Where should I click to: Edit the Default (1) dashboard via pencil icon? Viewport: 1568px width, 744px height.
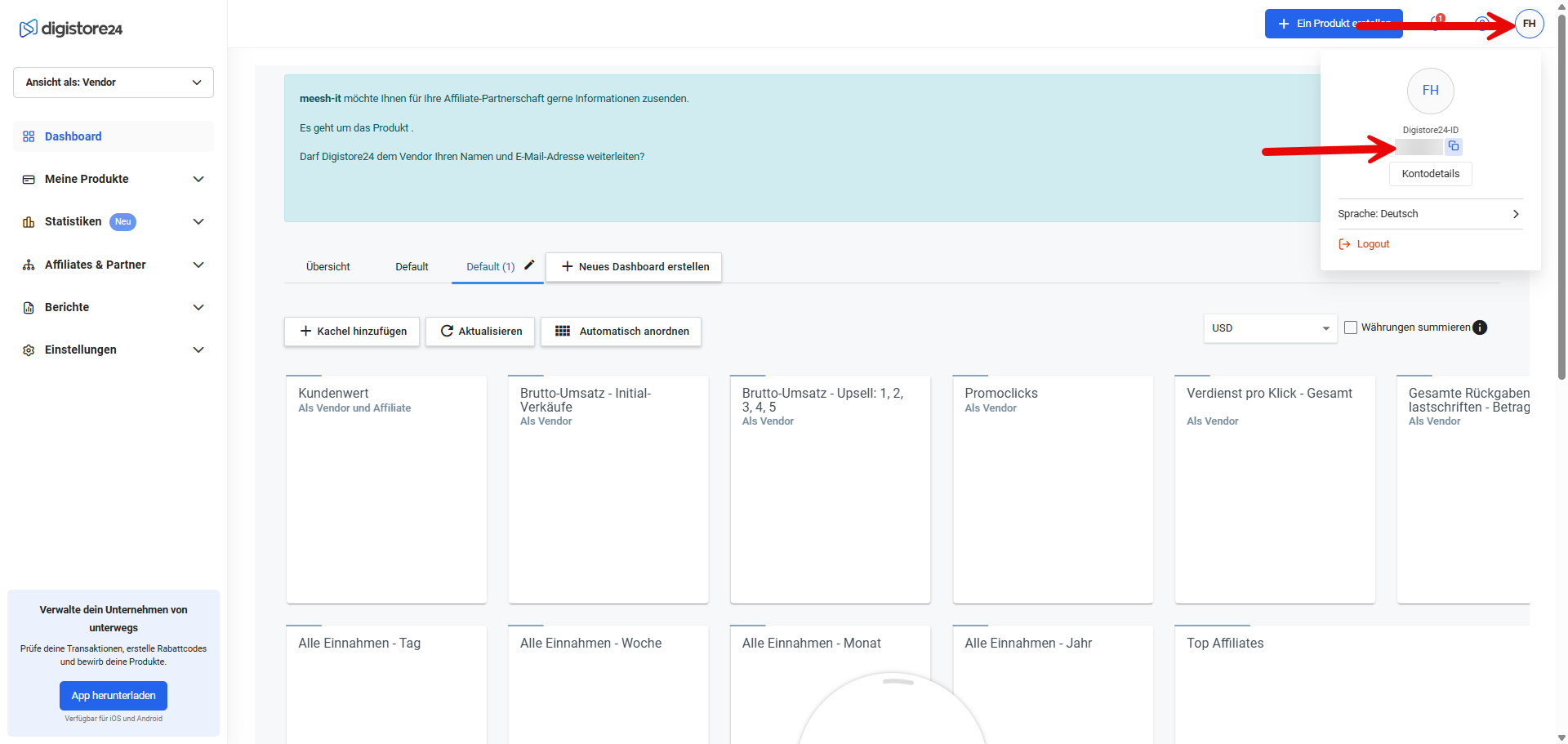click(529, 265)
